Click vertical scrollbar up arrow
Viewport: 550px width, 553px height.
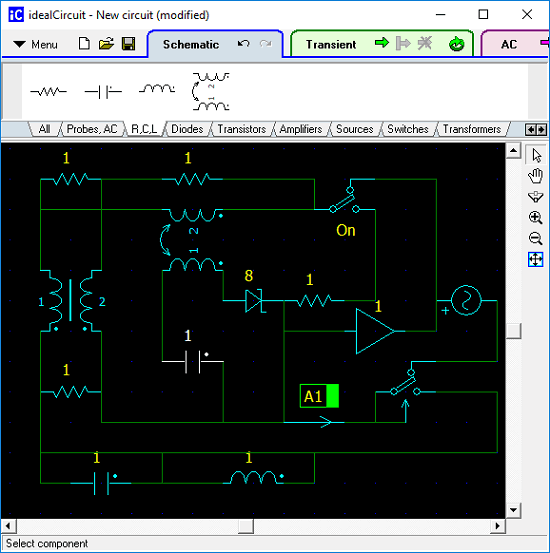[514, 151]
